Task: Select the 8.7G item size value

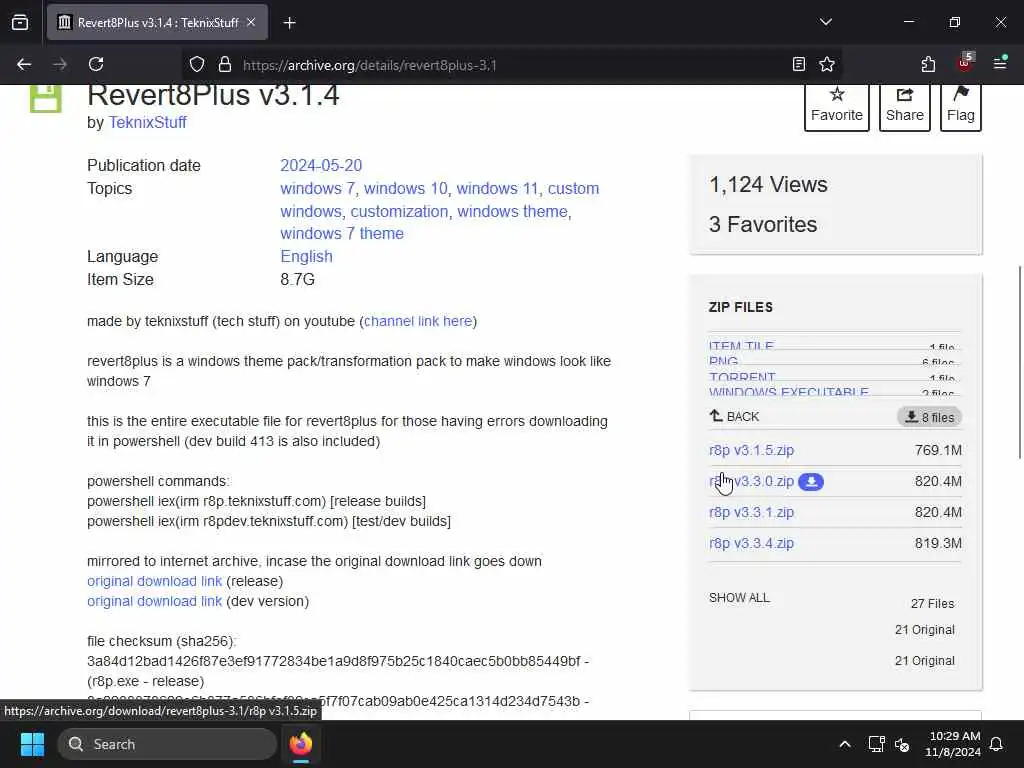Action: click(x=297, y=280)
